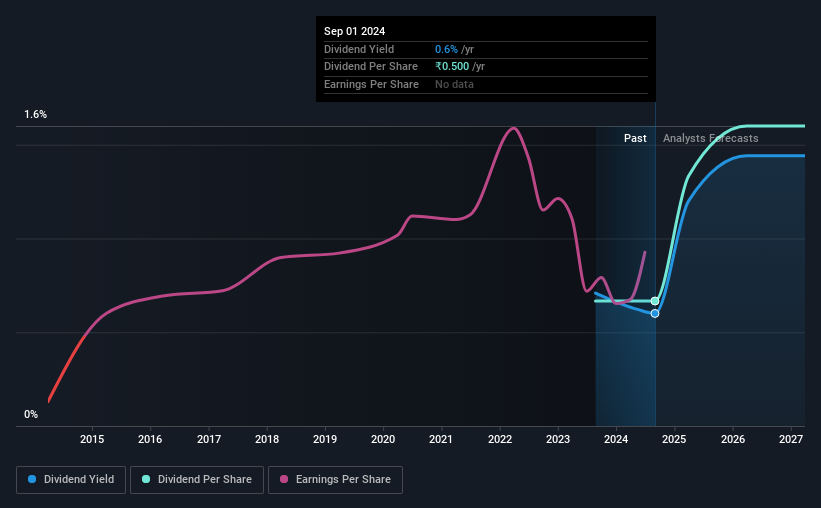Image resolution: width=821 pixels, height=508 pixels.
Task: Click the teal Dividend Per Share legend dot
Action: [x=146, y=479]
